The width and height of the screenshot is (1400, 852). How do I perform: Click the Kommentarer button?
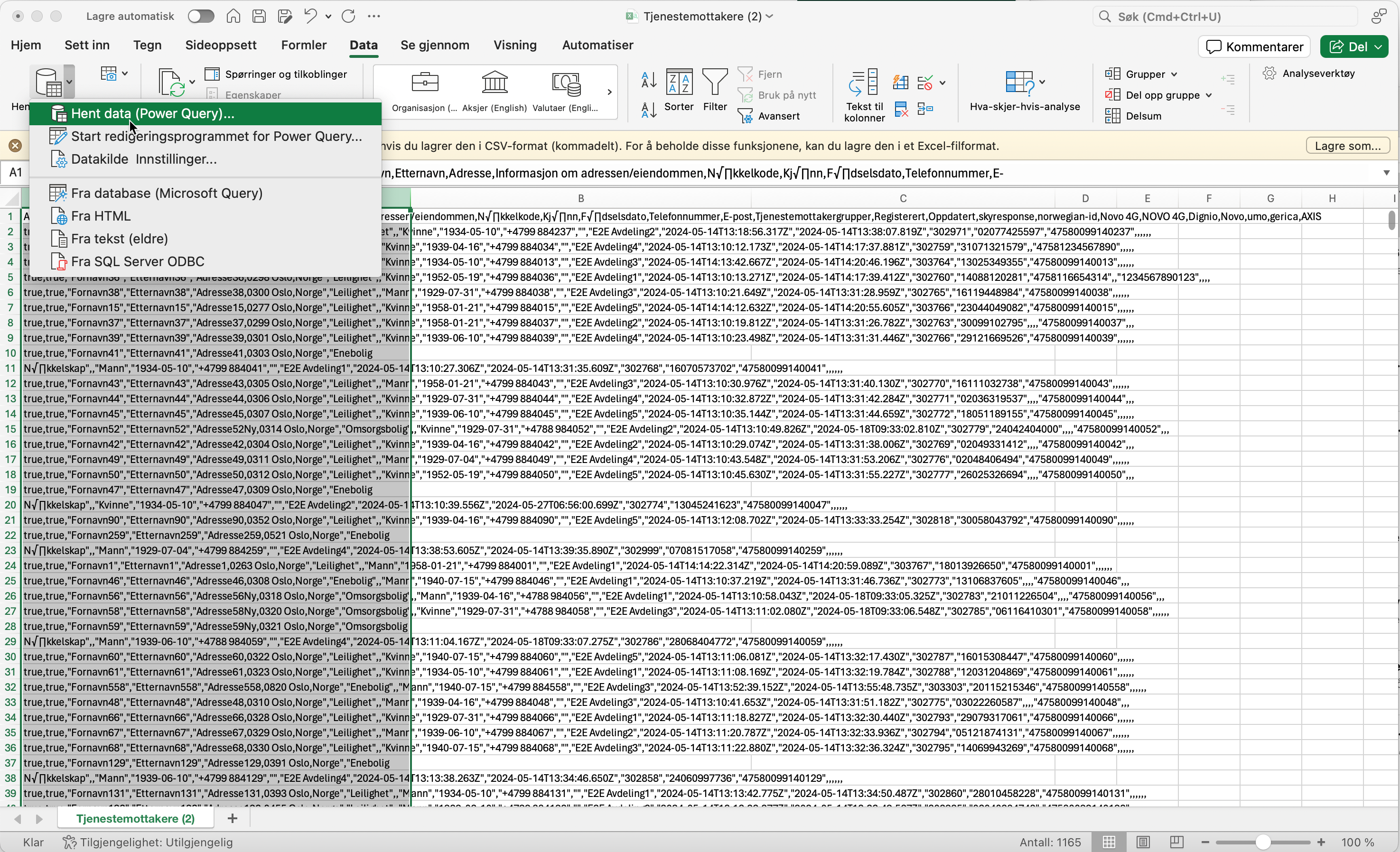1254,46
